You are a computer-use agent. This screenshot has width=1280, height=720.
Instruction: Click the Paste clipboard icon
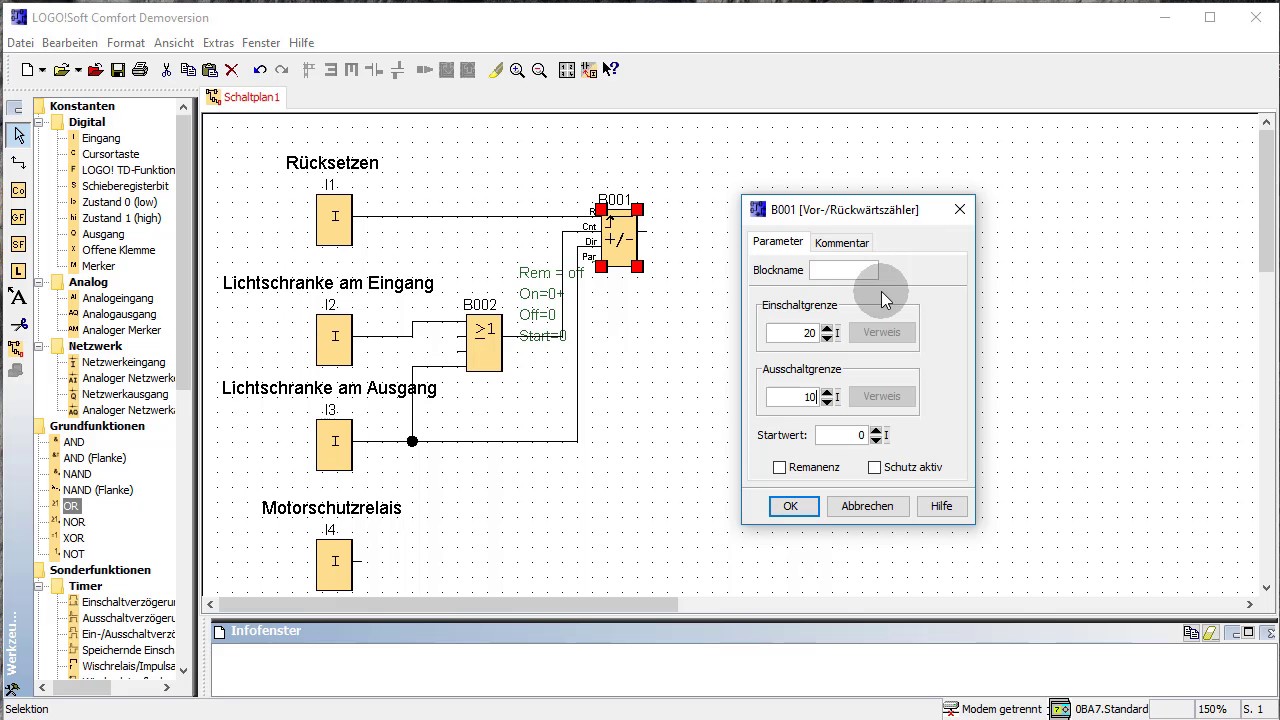click(209, 70)
